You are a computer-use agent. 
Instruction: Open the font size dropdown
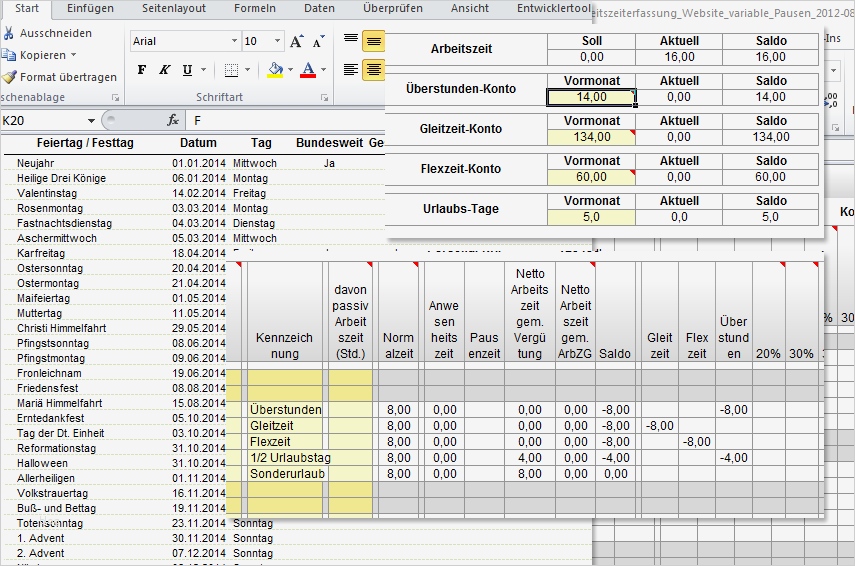pos(277,42)
